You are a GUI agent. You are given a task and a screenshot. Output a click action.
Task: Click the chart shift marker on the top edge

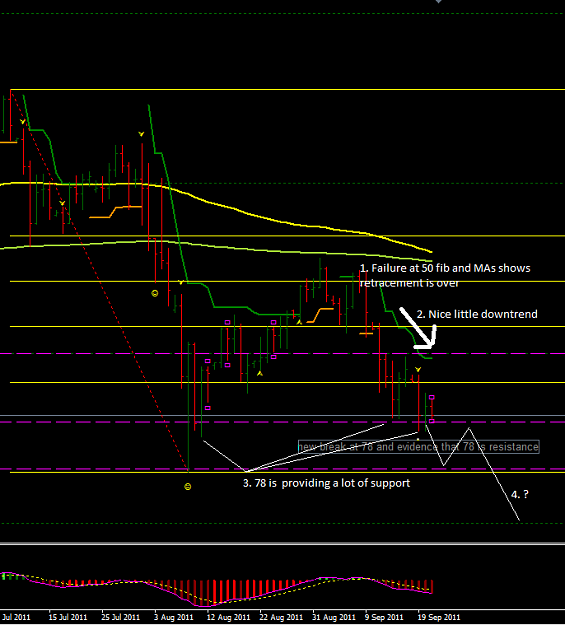pyautogui.click(x=439, y=2)
